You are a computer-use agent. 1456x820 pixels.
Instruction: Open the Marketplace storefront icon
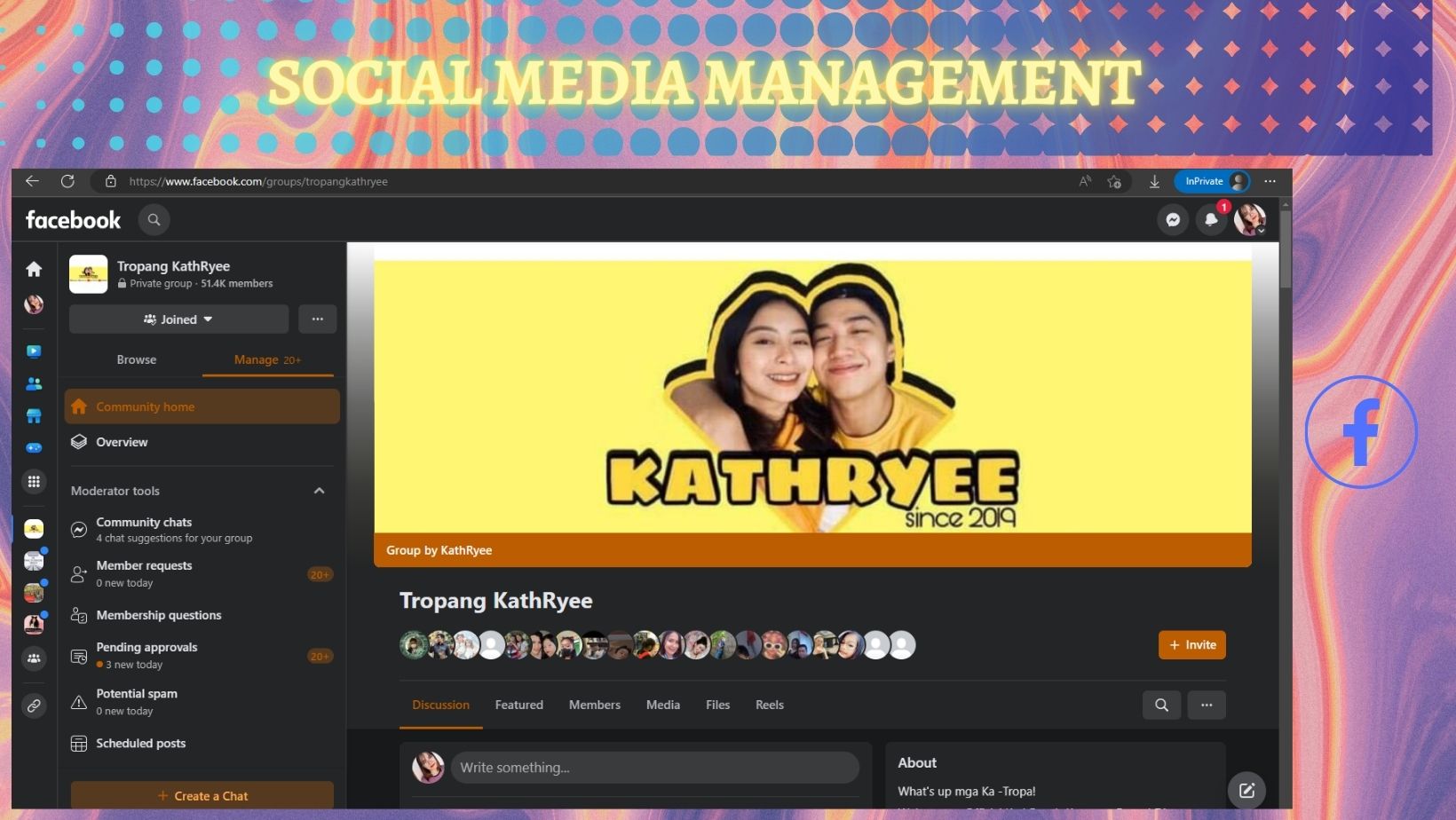[34, 416]
